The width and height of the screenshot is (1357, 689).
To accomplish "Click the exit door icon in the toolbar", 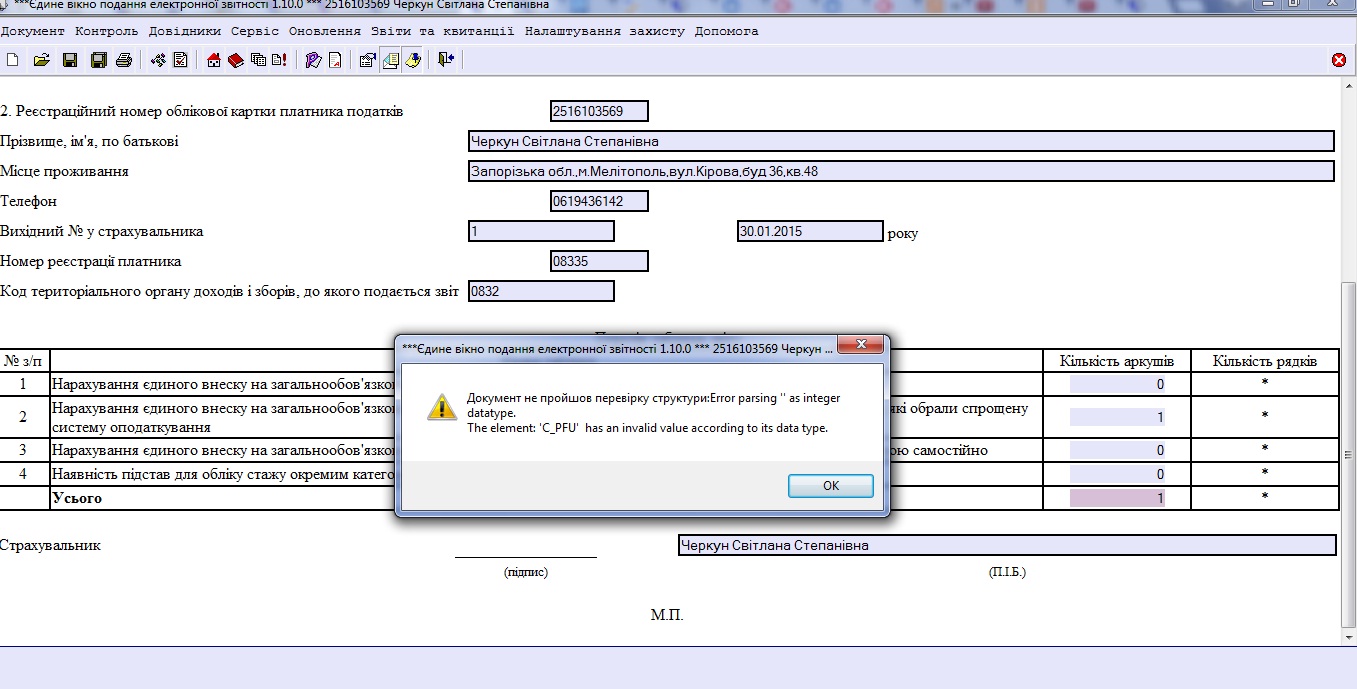I will (446, 60).
